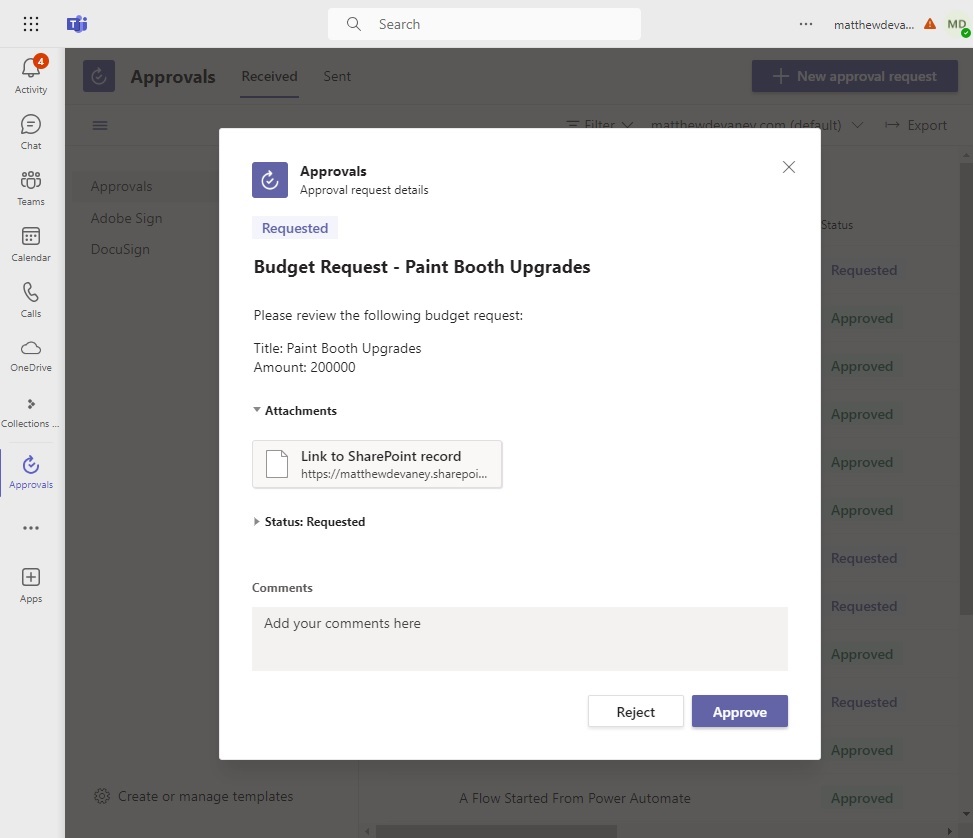Select Approvals app in left rail
Screen dimensions: 974x838
(x=31, y=472)
